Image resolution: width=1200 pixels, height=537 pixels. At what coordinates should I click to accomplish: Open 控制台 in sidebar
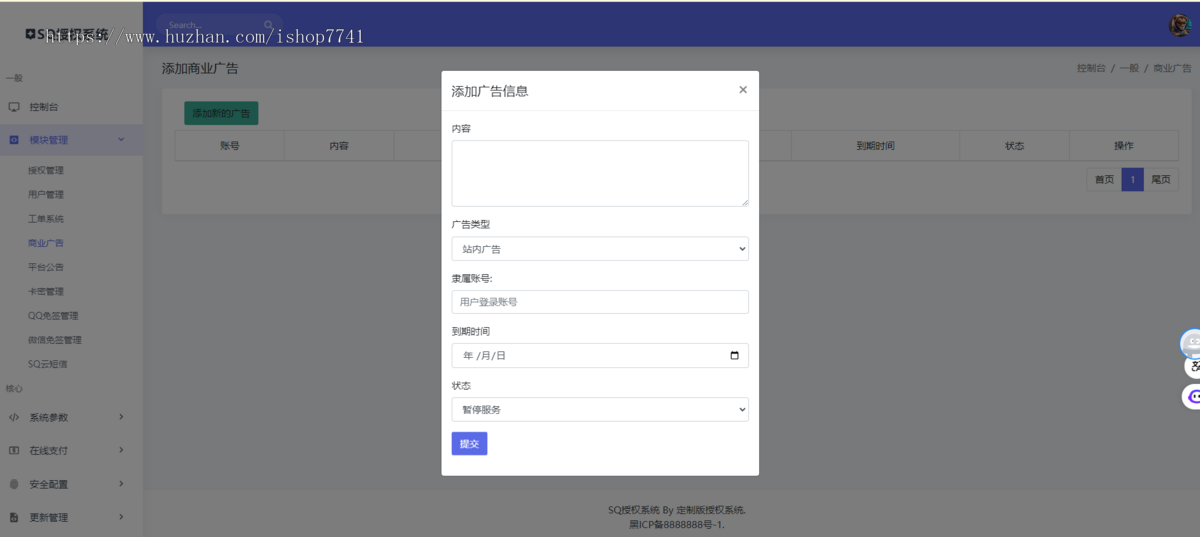coord(71,107)
